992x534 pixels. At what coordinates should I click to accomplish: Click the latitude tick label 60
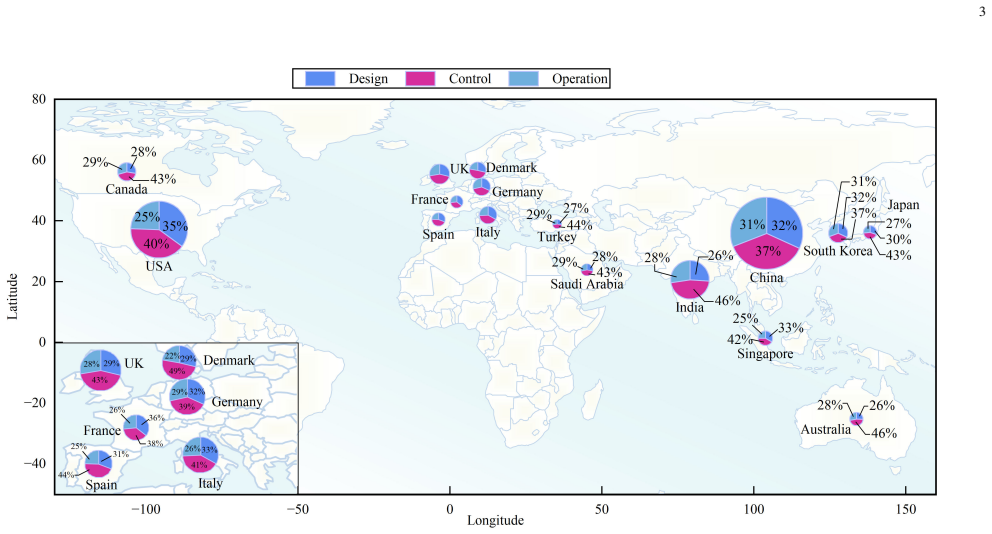(39, 160)
